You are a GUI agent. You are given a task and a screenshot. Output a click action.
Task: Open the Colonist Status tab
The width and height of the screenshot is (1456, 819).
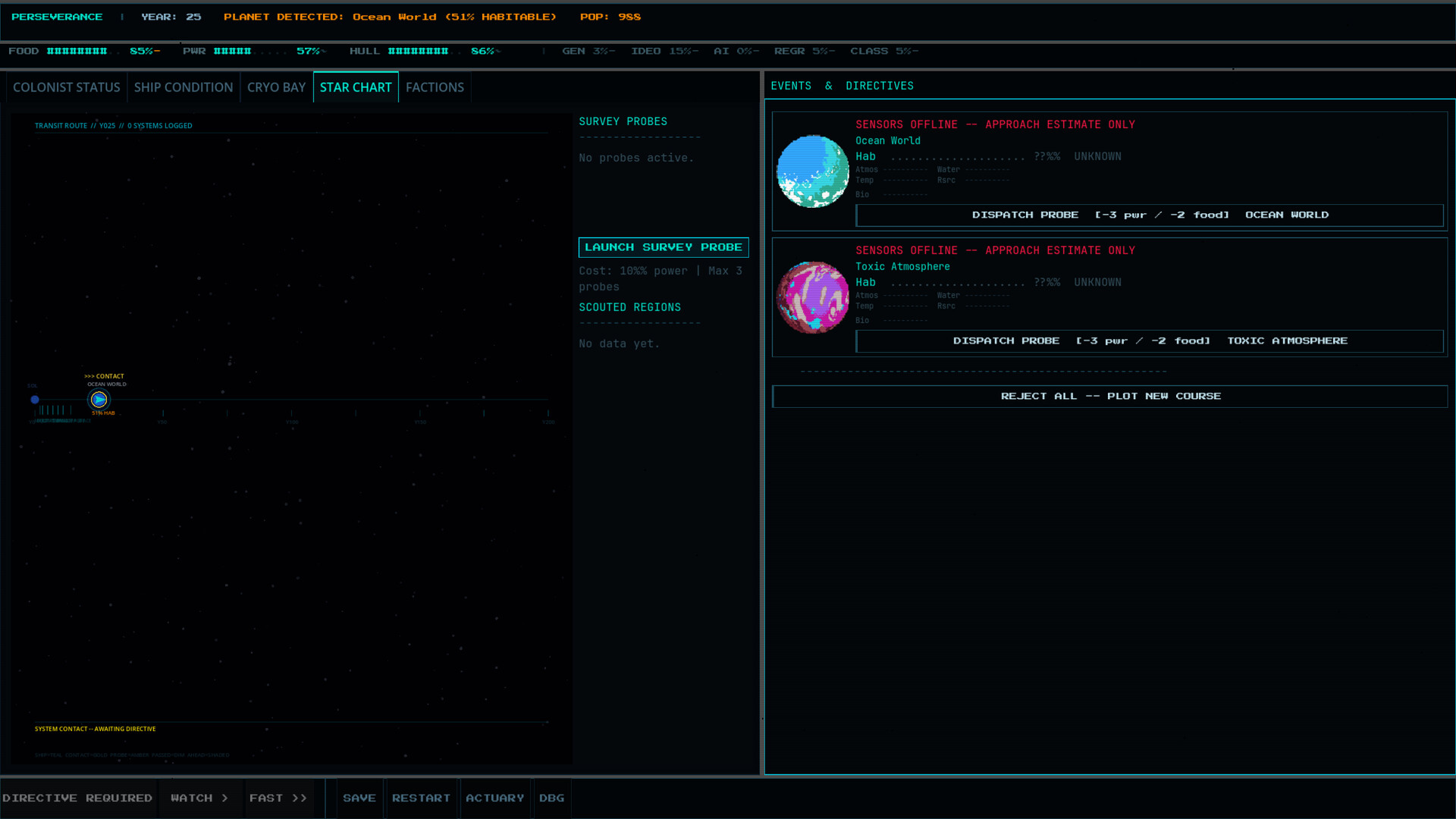pos(67,87)
